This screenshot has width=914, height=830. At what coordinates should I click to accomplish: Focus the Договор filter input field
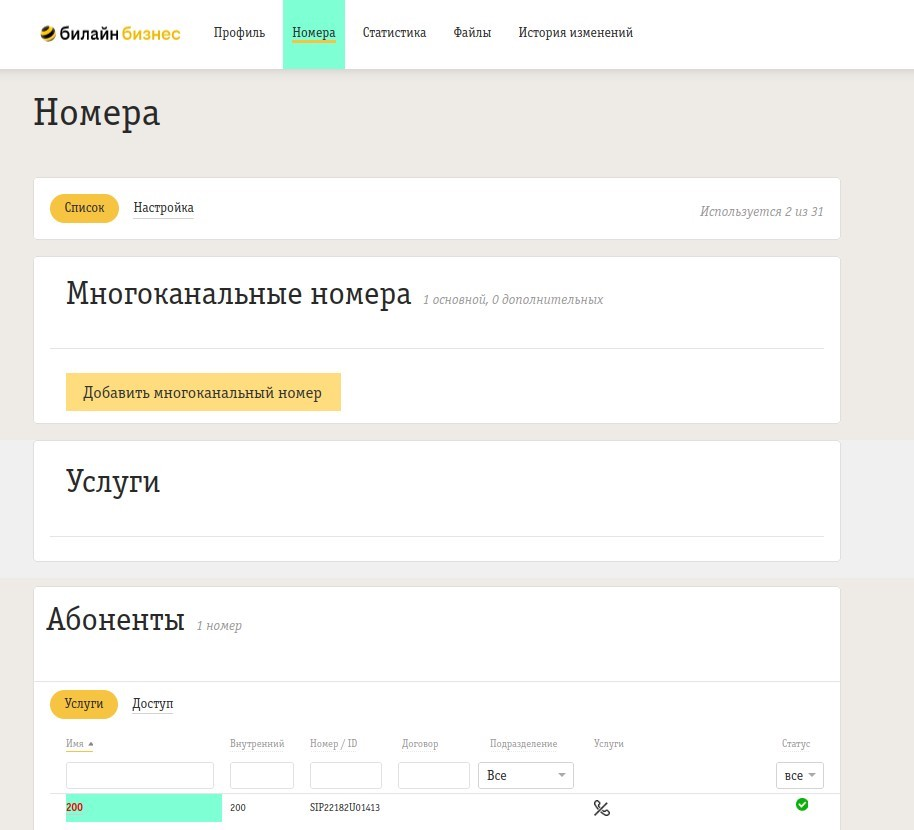pyautogui.click(x=434, y=776)
